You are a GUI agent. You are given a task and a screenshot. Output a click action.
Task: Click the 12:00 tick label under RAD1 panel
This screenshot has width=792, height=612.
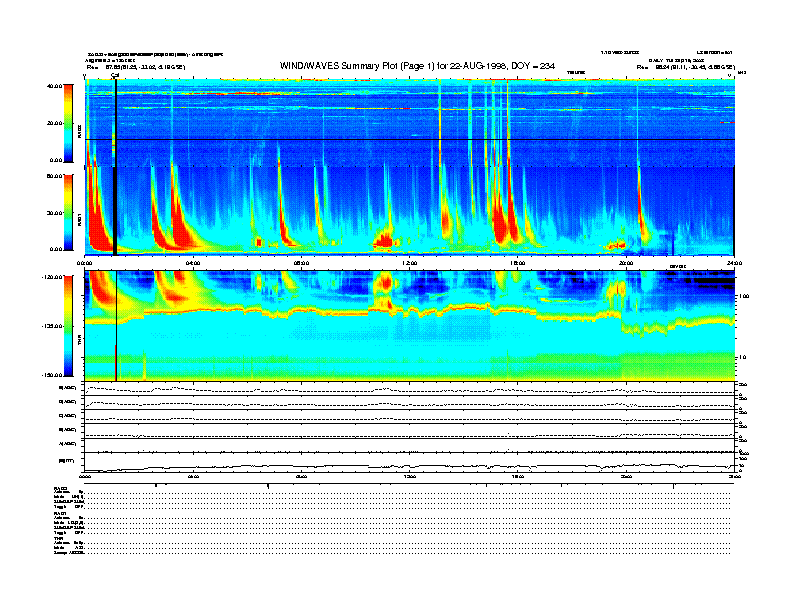pos(410,263)
